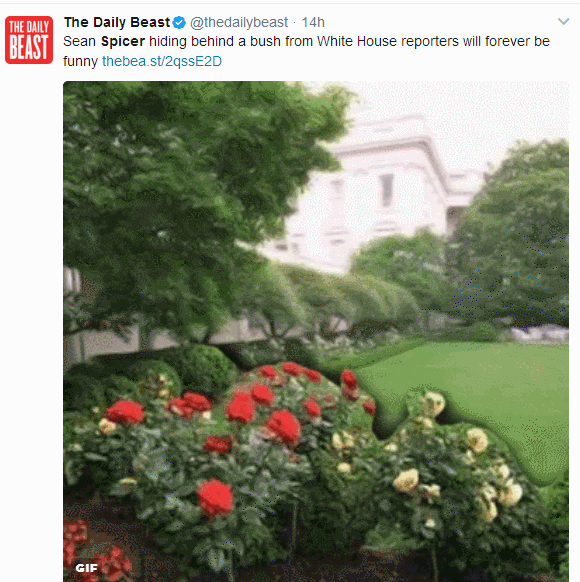The width and height of the screenshot is (580, 582).
Task: Click the word BEAST in red logo
Action: coord(29,47)
